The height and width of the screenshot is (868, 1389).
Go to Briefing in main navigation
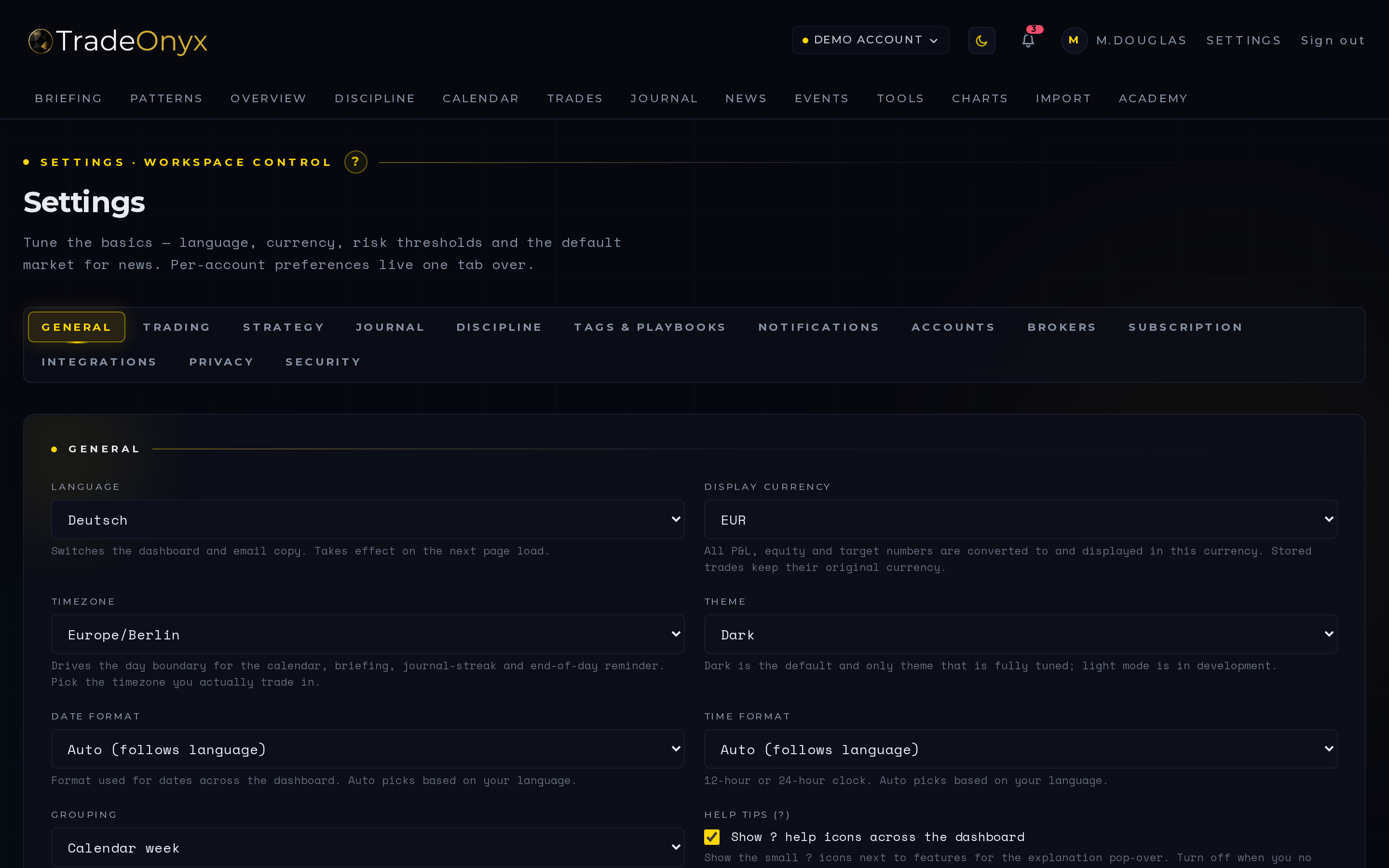(69, 99)
